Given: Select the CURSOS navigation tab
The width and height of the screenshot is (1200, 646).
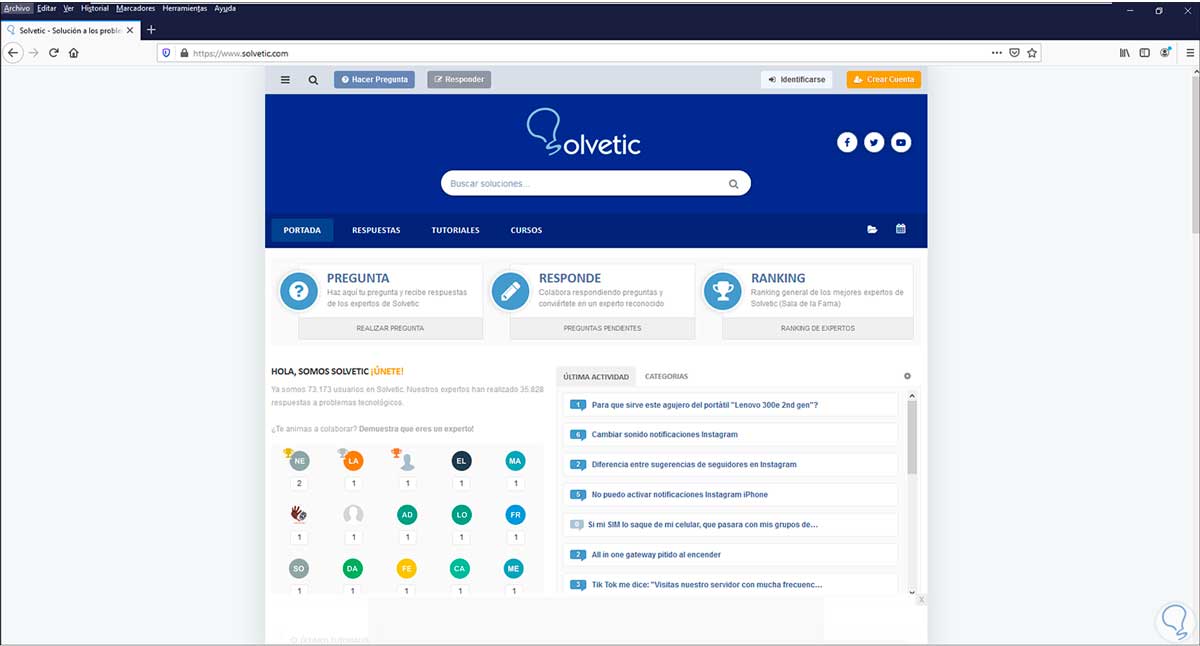Looking at the screenshot, I should pos(526,230).
